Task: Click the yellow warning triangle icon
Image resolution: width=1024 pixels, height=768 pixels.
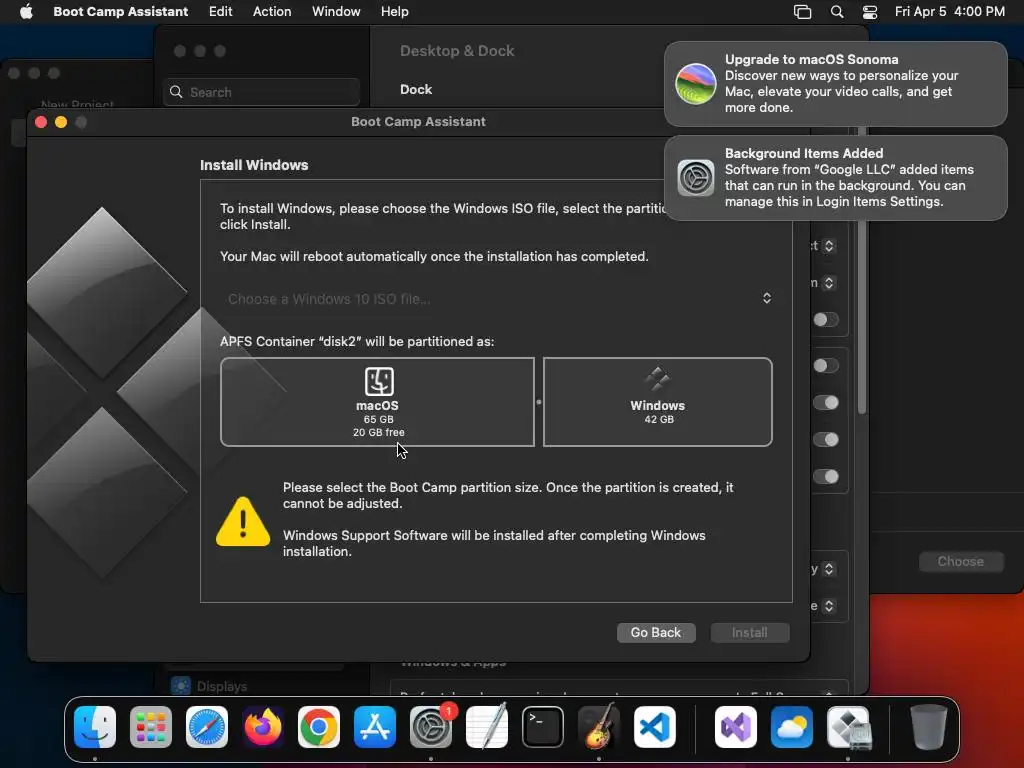Action: click(243, 521)
